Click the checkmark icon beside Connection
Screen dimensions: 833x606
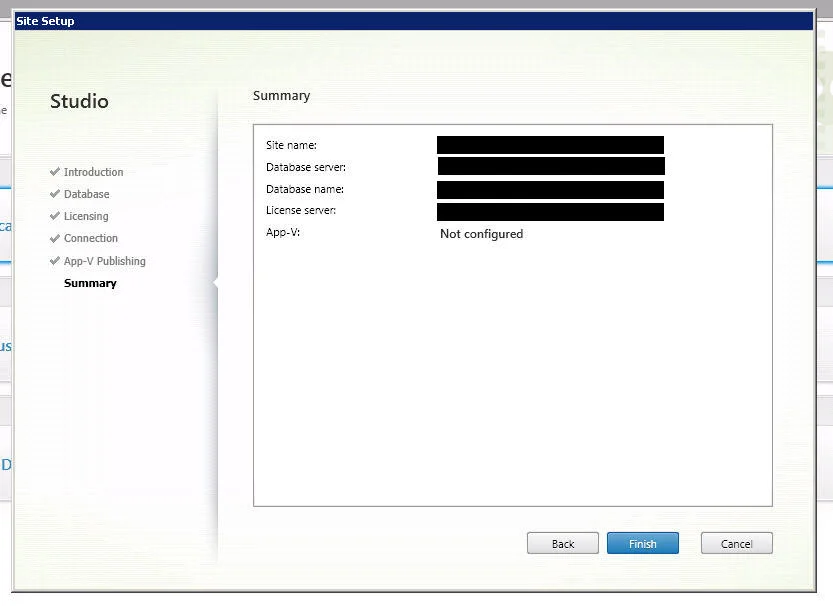[55, 238]
